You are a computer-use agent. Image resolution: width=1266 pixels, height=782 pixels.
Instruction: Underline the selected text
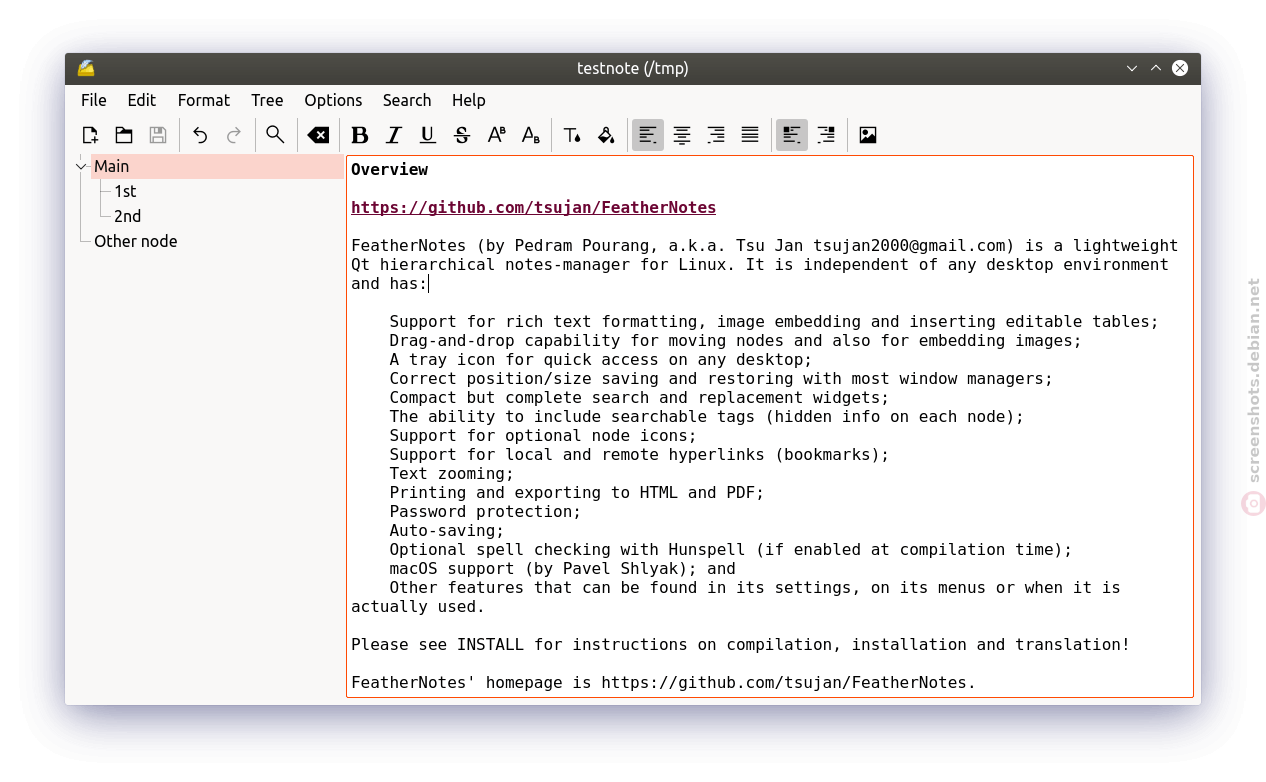click(x=428, y=135)
